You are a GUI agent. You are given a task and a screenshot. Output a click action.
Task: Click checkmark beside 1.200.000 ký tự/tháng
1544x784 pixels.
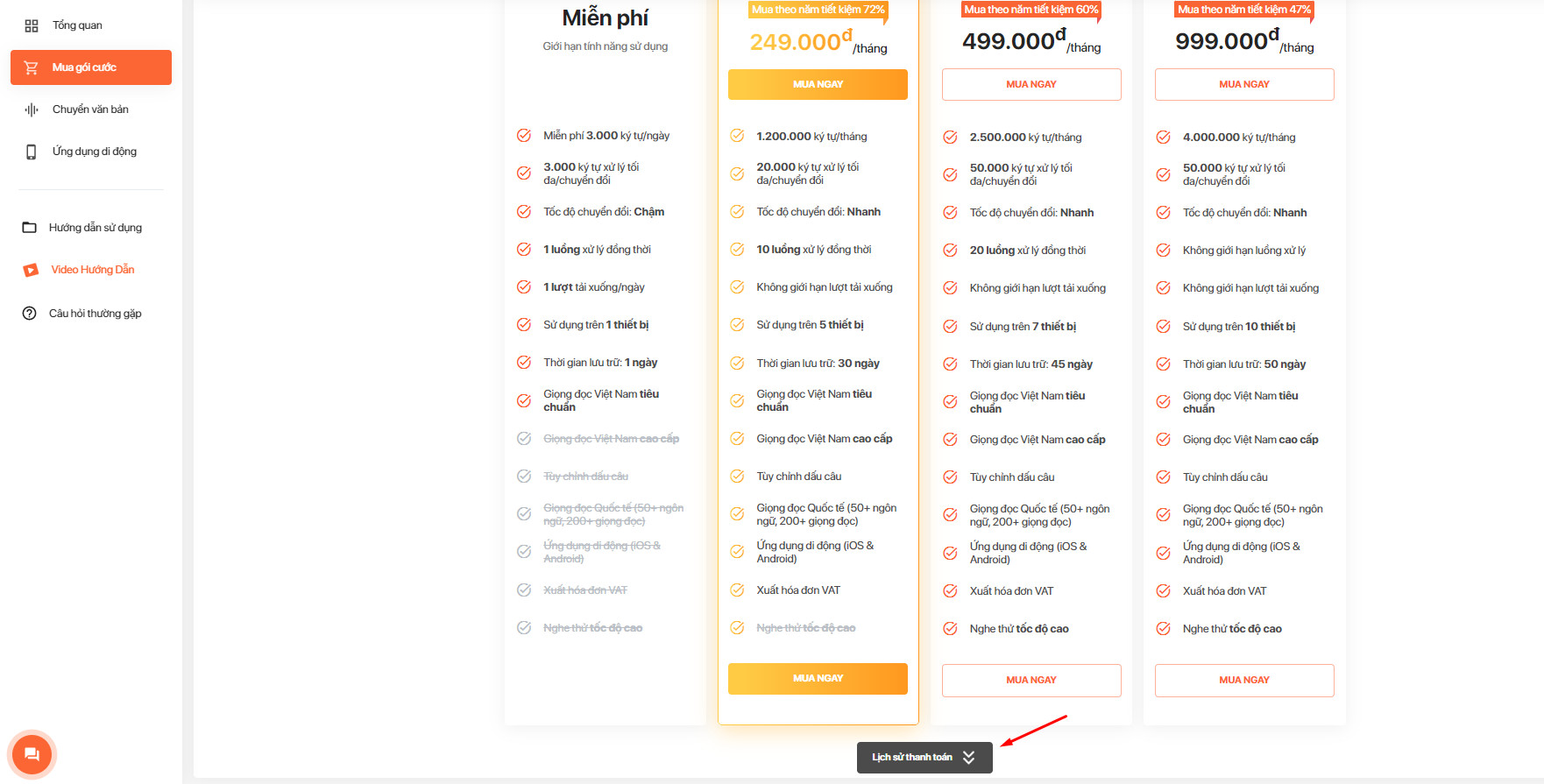click(x=737, y=136)
